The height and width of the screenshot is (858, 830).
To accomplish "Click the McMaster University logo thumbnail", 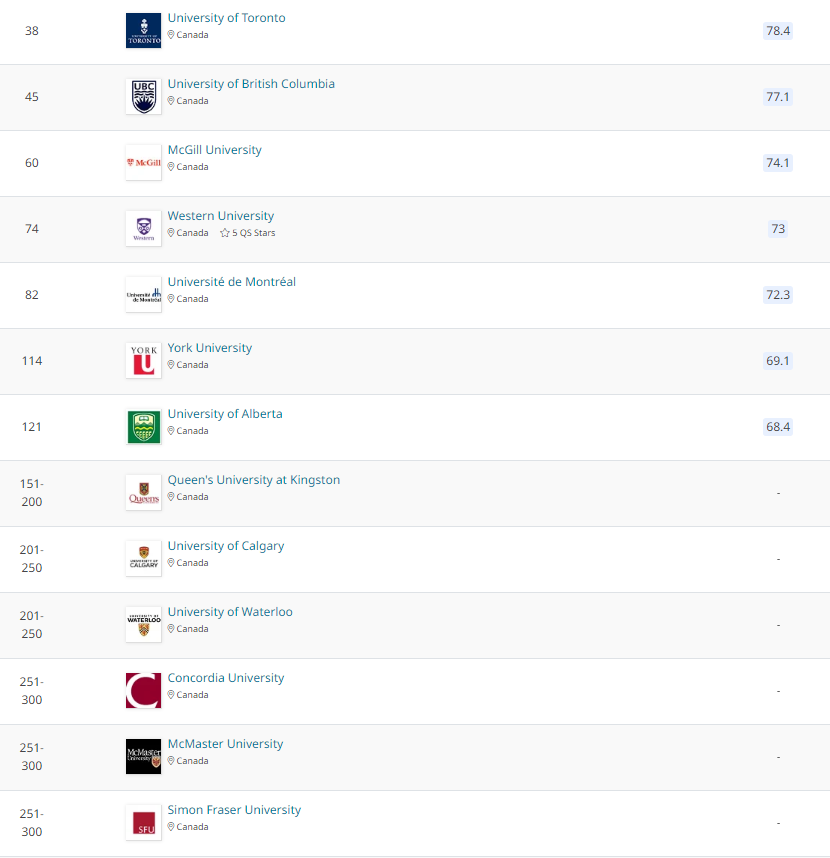I will (x=143, y=757).
